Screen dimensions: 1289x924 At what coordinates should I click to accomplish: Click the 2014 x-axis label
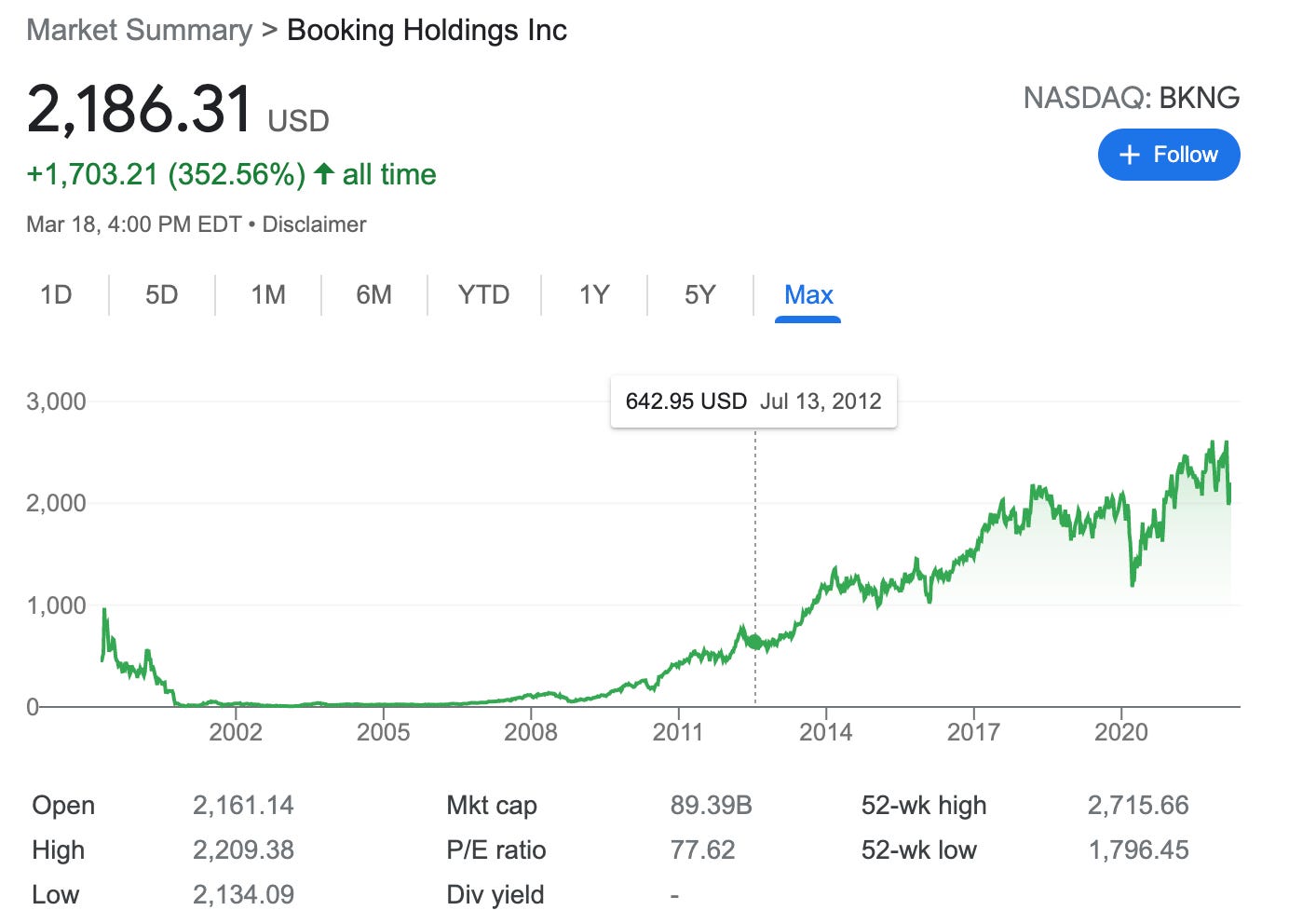[x=826, y=732]
